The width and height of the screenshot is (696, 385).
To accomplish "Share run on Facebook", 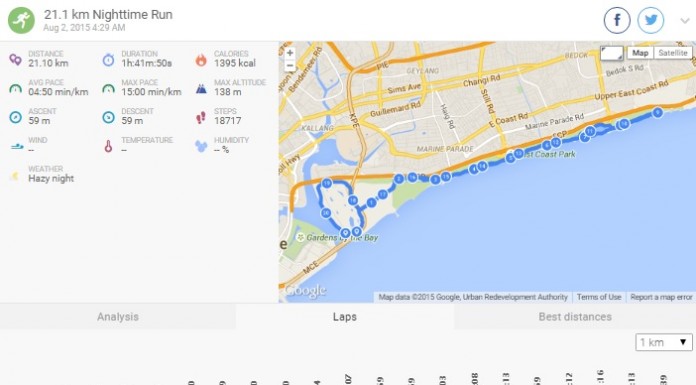I will pyautogui.click(x=617, y=20).
